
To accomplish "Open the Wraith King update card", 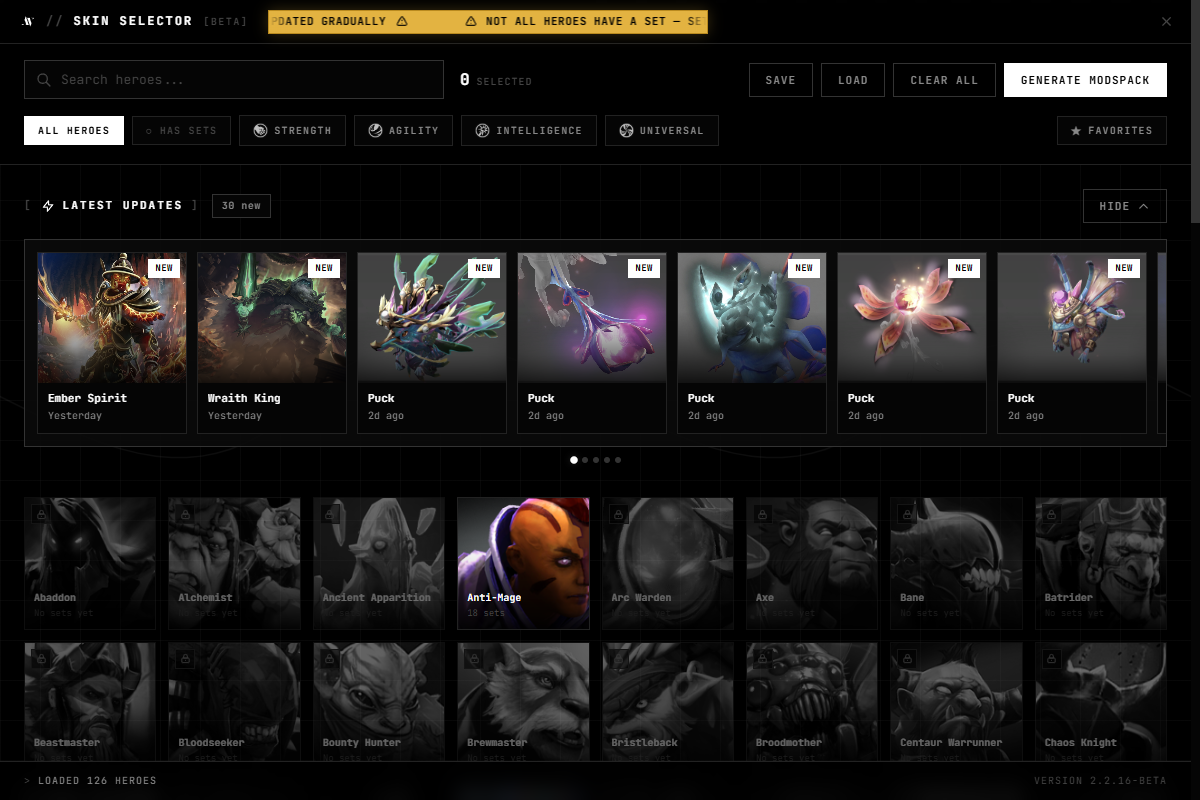I will point(272,343).
